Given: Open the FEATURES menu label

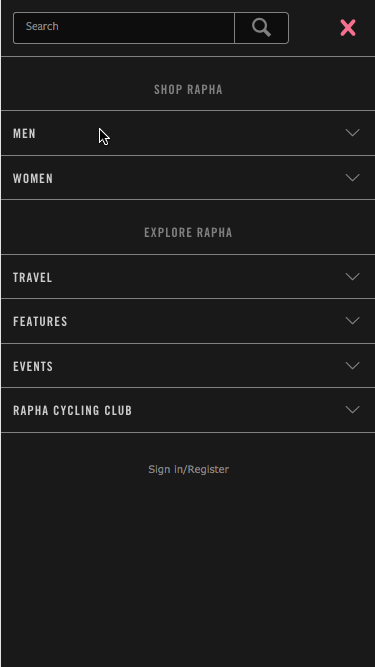Looking at the screenshot, I should (x=40, y=321).
